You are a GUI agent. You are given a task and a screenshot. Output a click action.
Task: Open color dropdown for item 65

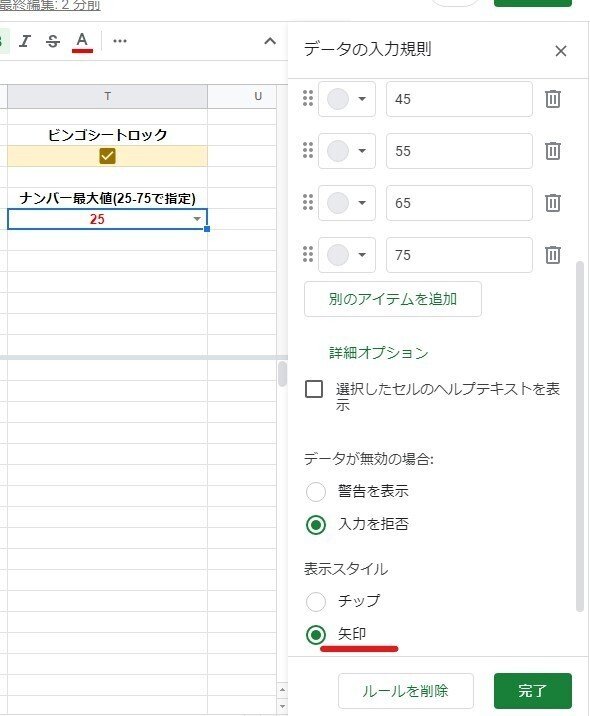(347, 203)
